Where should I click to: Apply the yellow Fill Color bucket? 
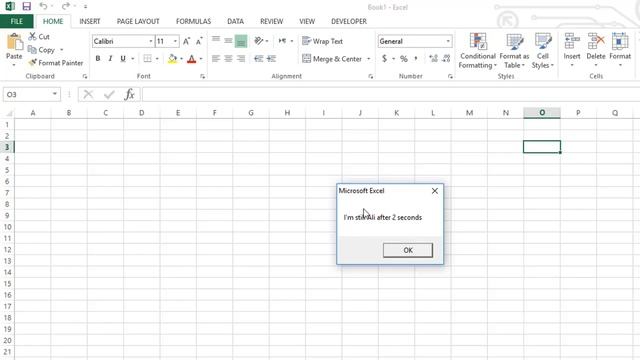[173, 59]
